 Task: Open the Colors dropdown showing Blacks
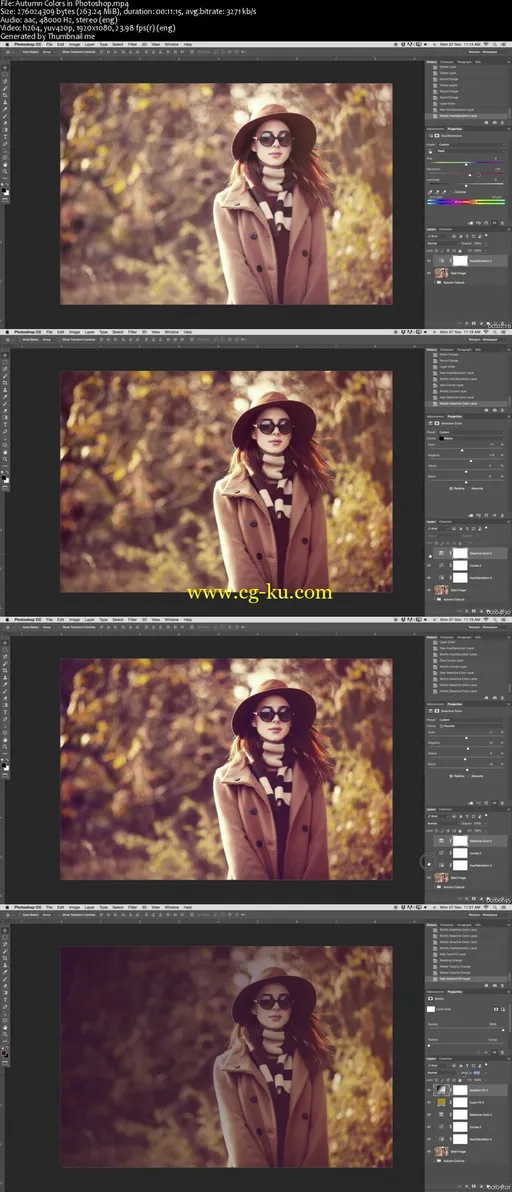point(472,439)
